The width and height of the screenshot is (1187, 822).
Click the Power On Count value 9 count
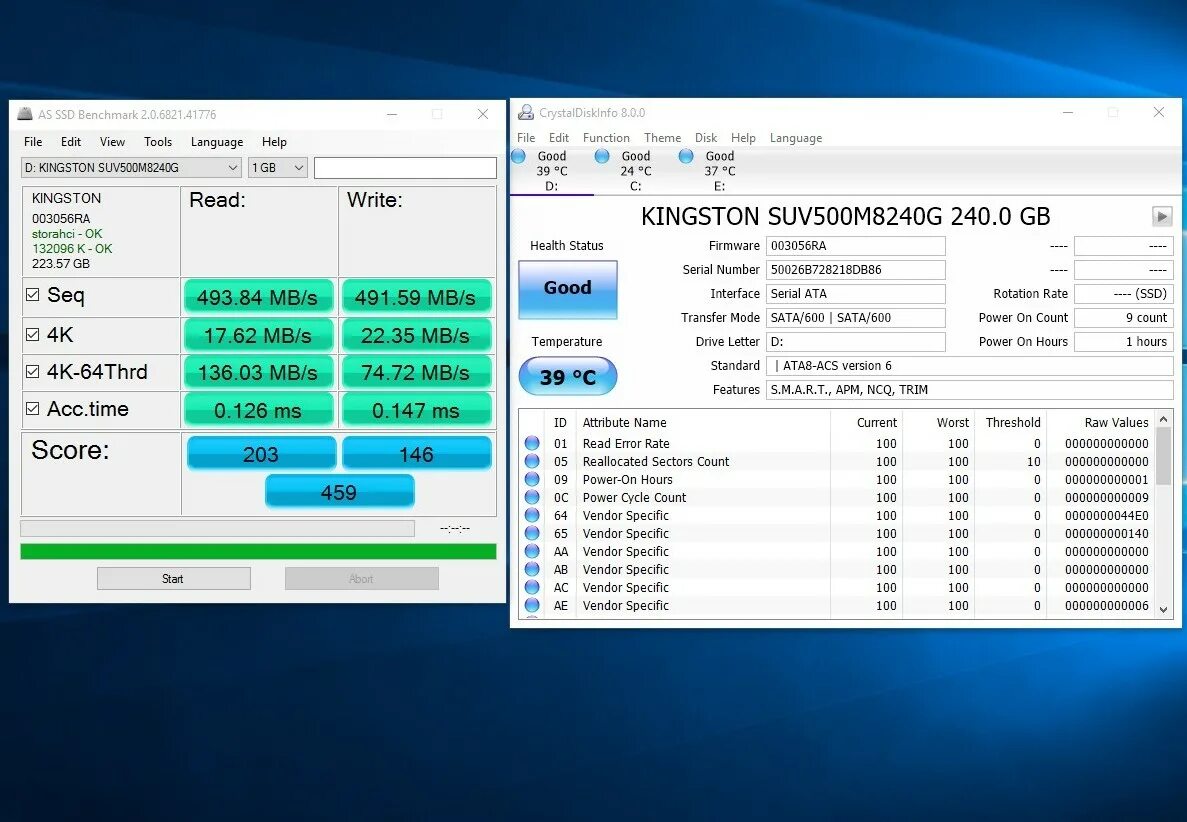tap(1123, 318)
